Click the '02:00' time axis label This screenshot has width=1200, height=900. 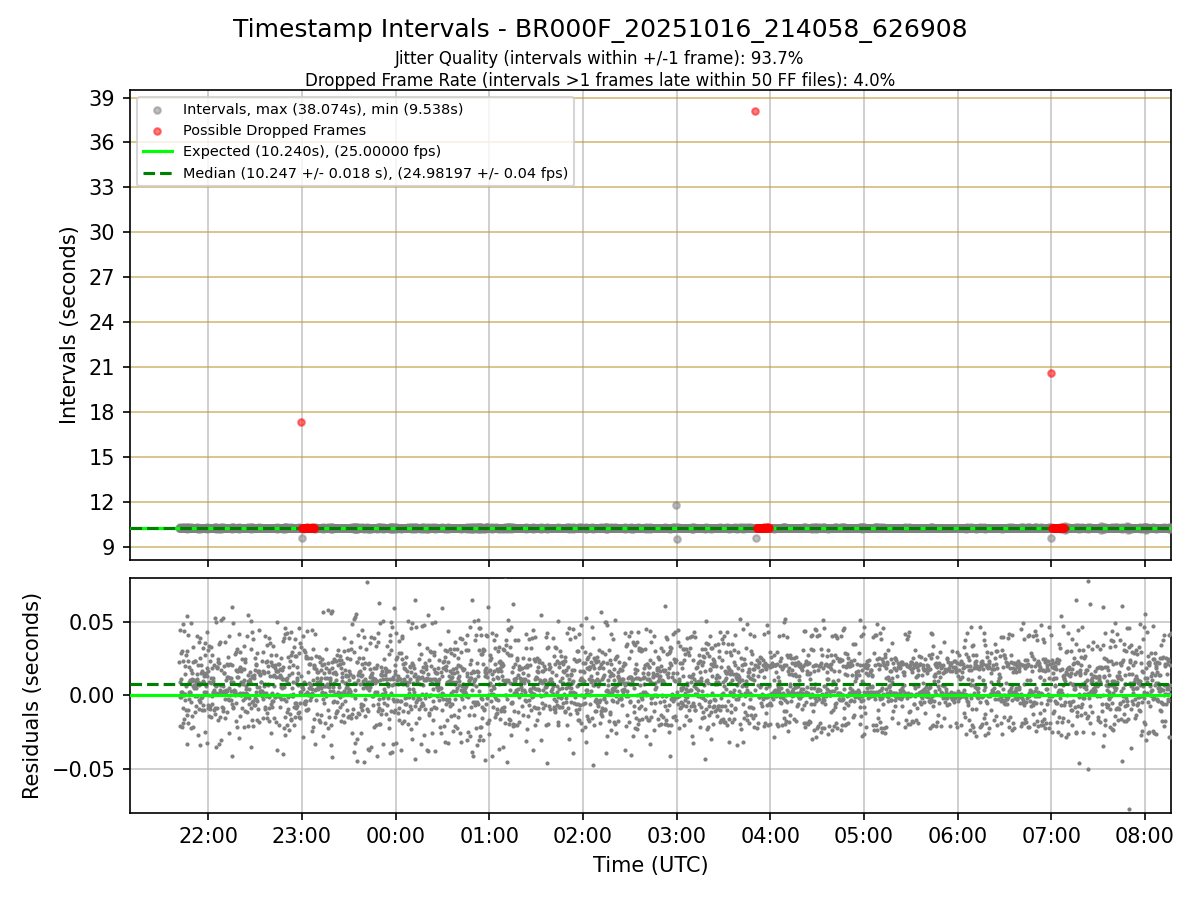click(583, 835)
